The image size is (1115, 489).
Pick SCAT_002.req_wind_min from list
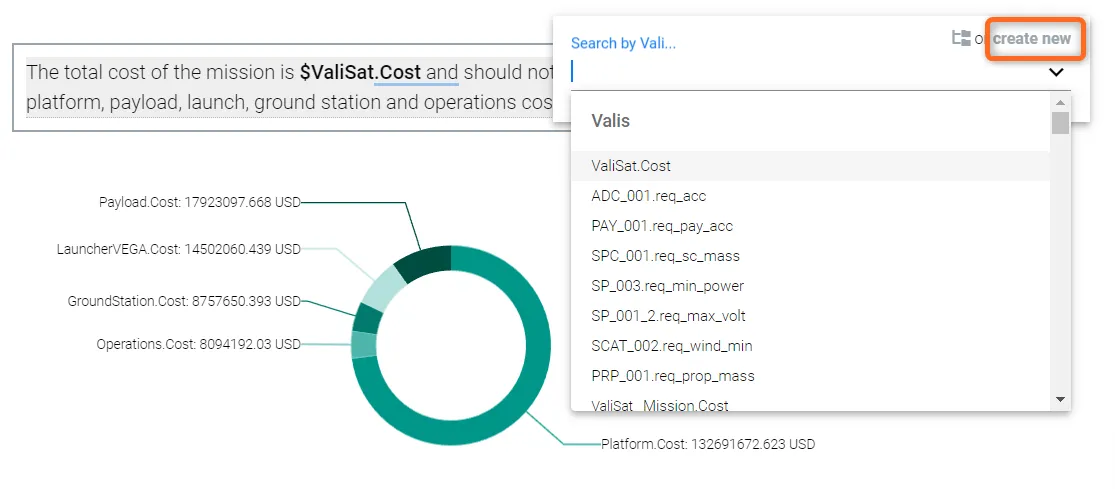tap(671, 346)
